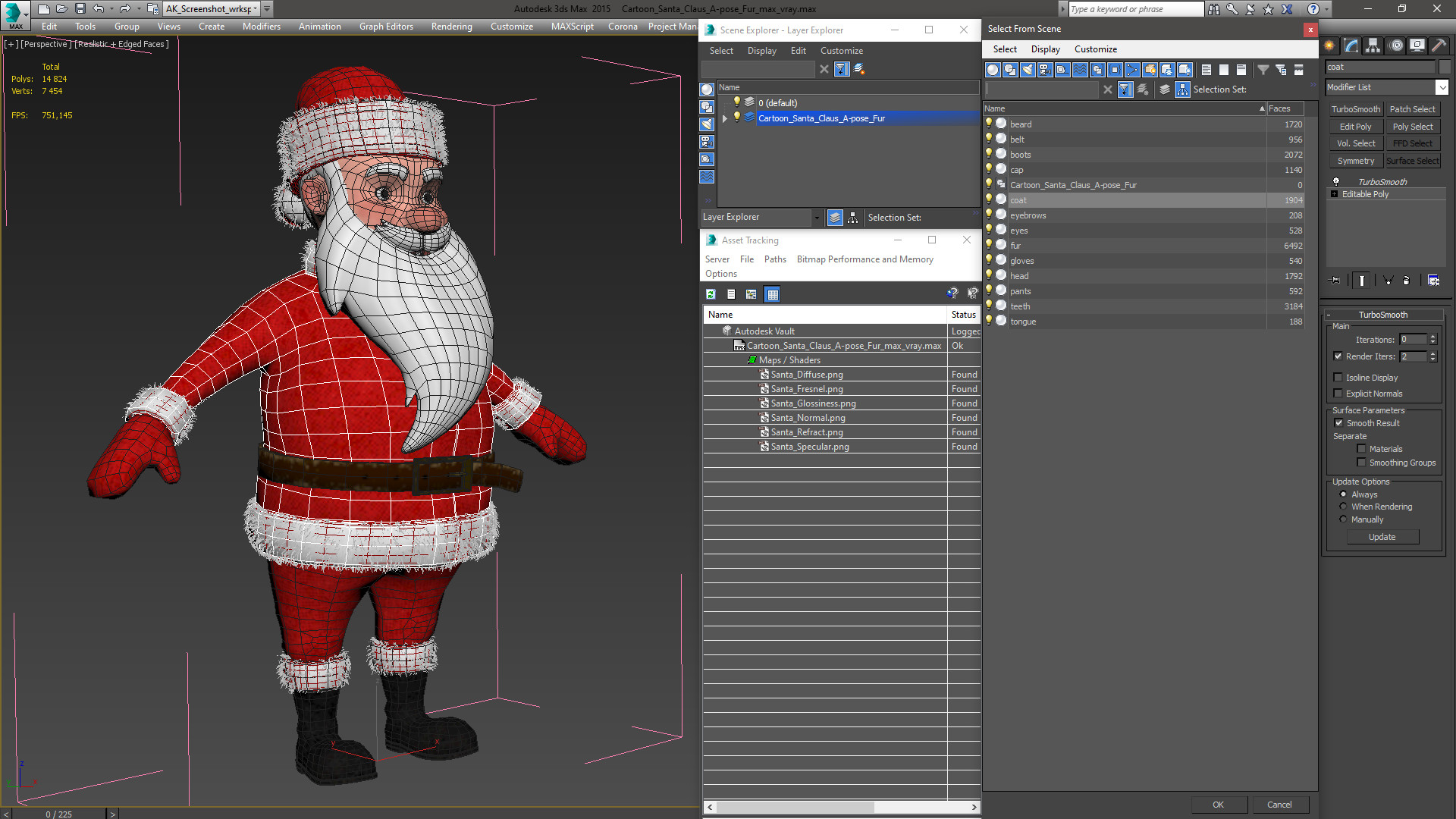Click Remove Modifier trash icon
The image size is (1456, 819).
[1407, 281]
